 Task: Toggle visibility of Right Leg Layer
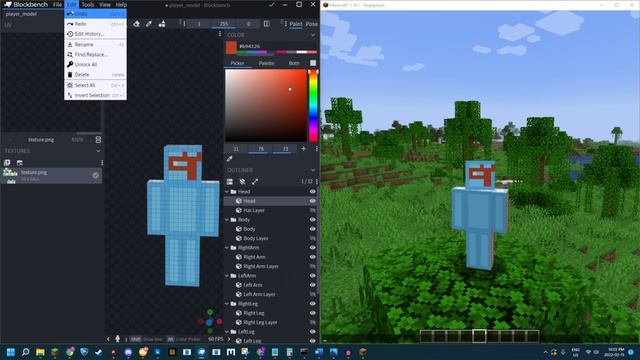click(313, 322)
